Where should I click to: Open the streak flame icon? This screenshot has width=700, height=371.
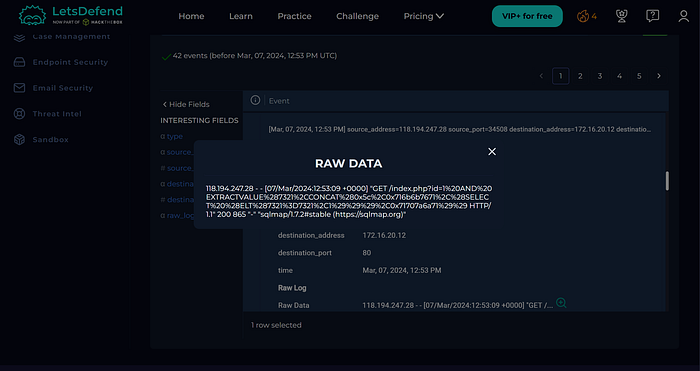pos(583,17)
